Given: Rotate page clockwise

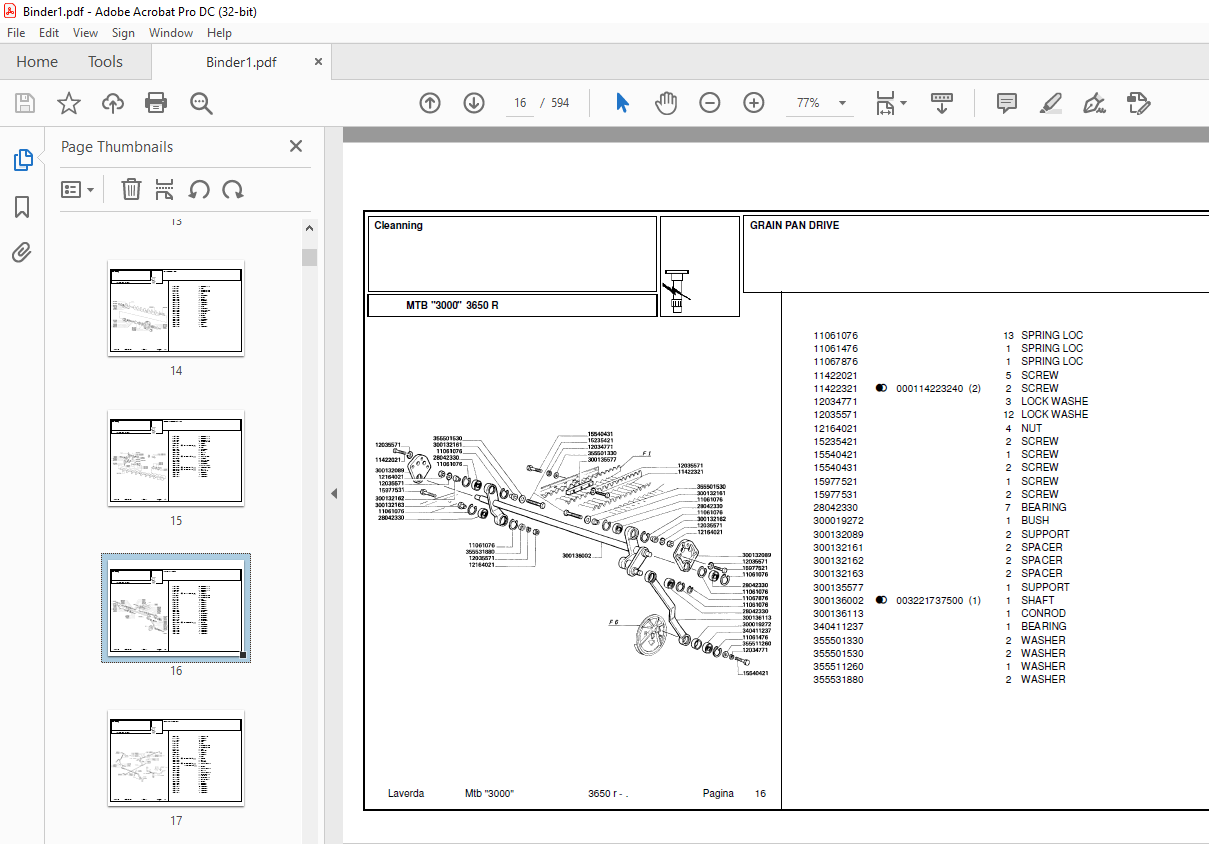Looking at the screenshot, I should coord(233,189).
